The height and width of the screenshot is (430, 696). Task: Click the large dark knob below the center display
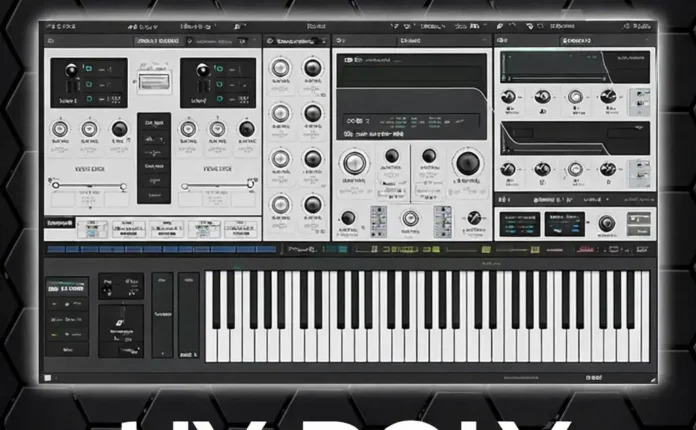468,163
